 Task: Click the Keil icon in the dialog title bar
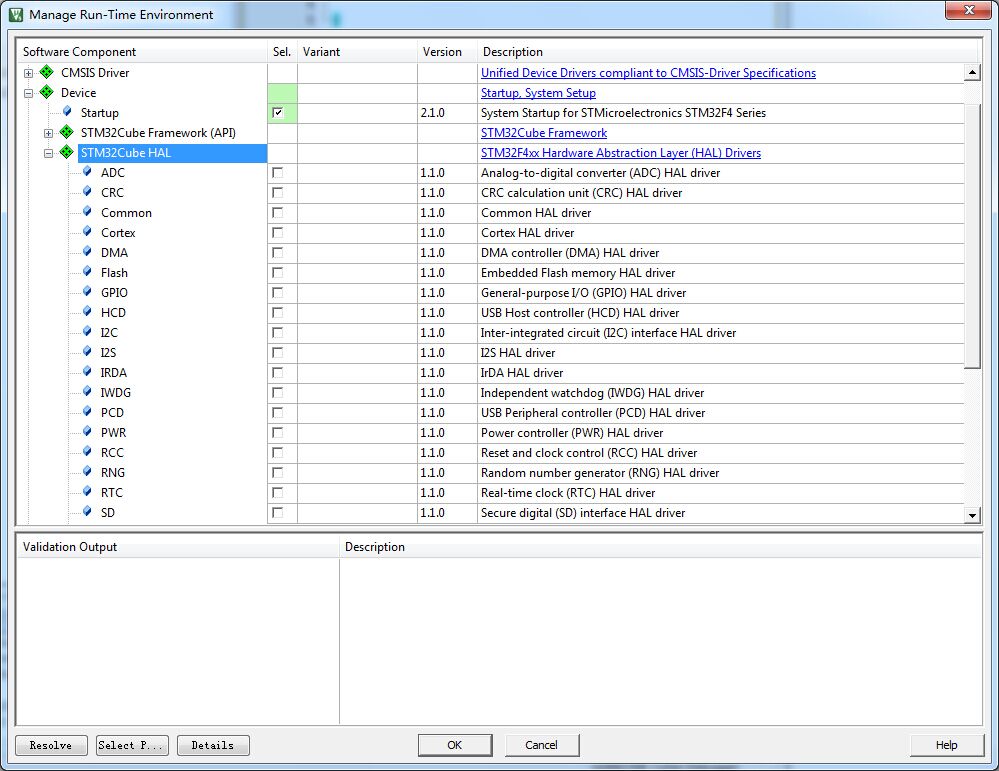coord(16,14)
